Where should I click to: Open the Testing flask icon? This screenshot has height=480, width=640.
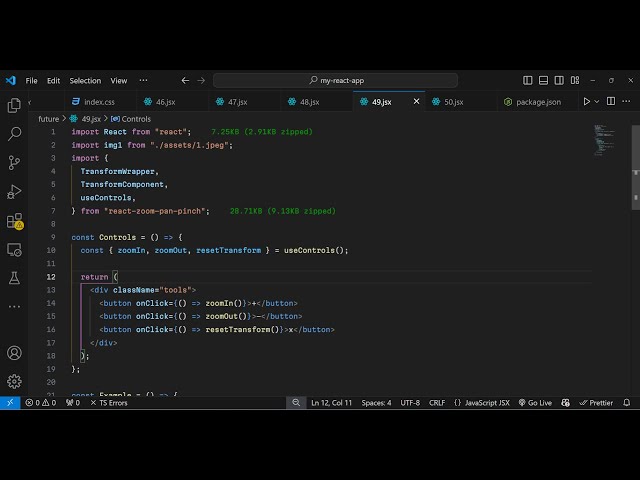pos(14,277)
